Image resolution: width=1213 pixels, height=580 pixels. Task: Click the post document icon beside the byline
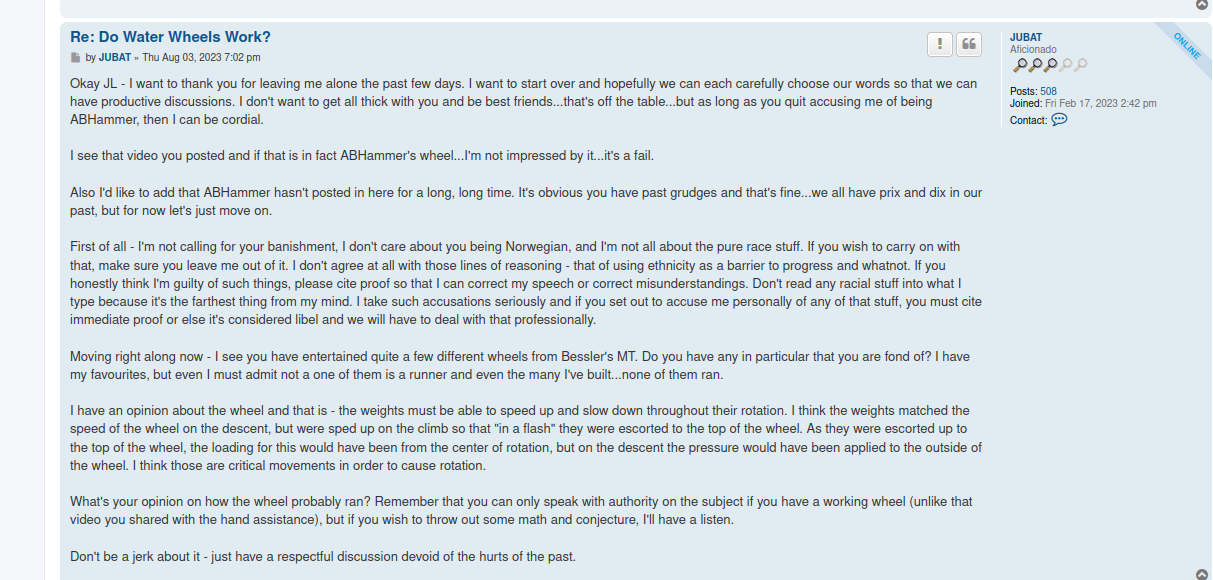[x=75, y=58]
